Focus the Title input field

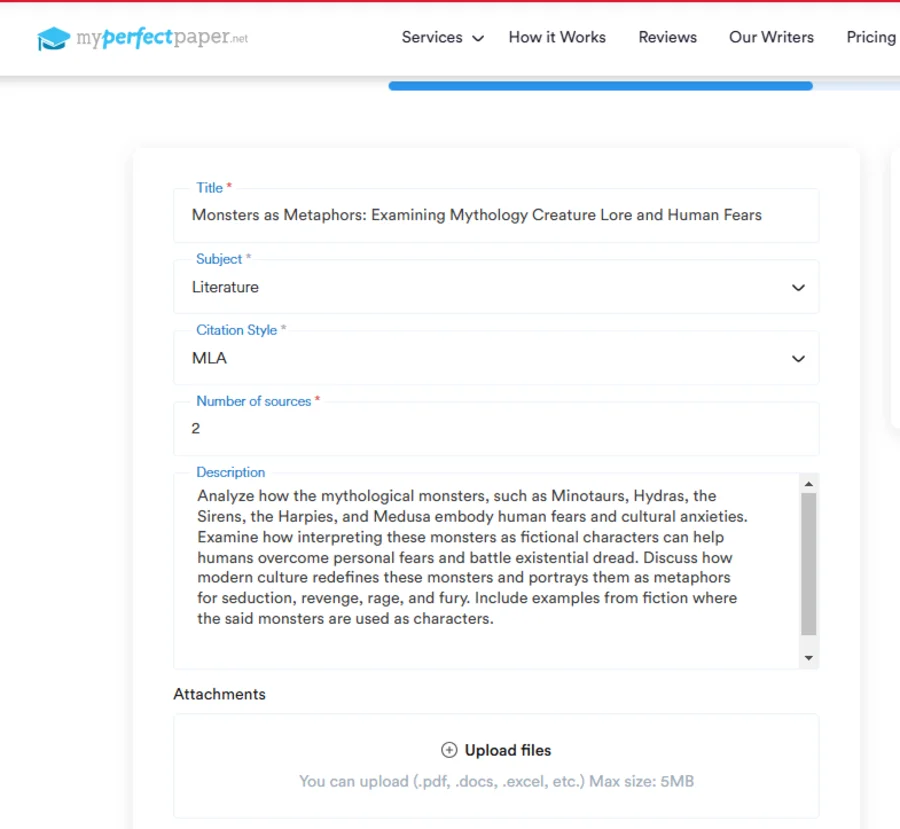pyautogui.click(x=496, y=215)
